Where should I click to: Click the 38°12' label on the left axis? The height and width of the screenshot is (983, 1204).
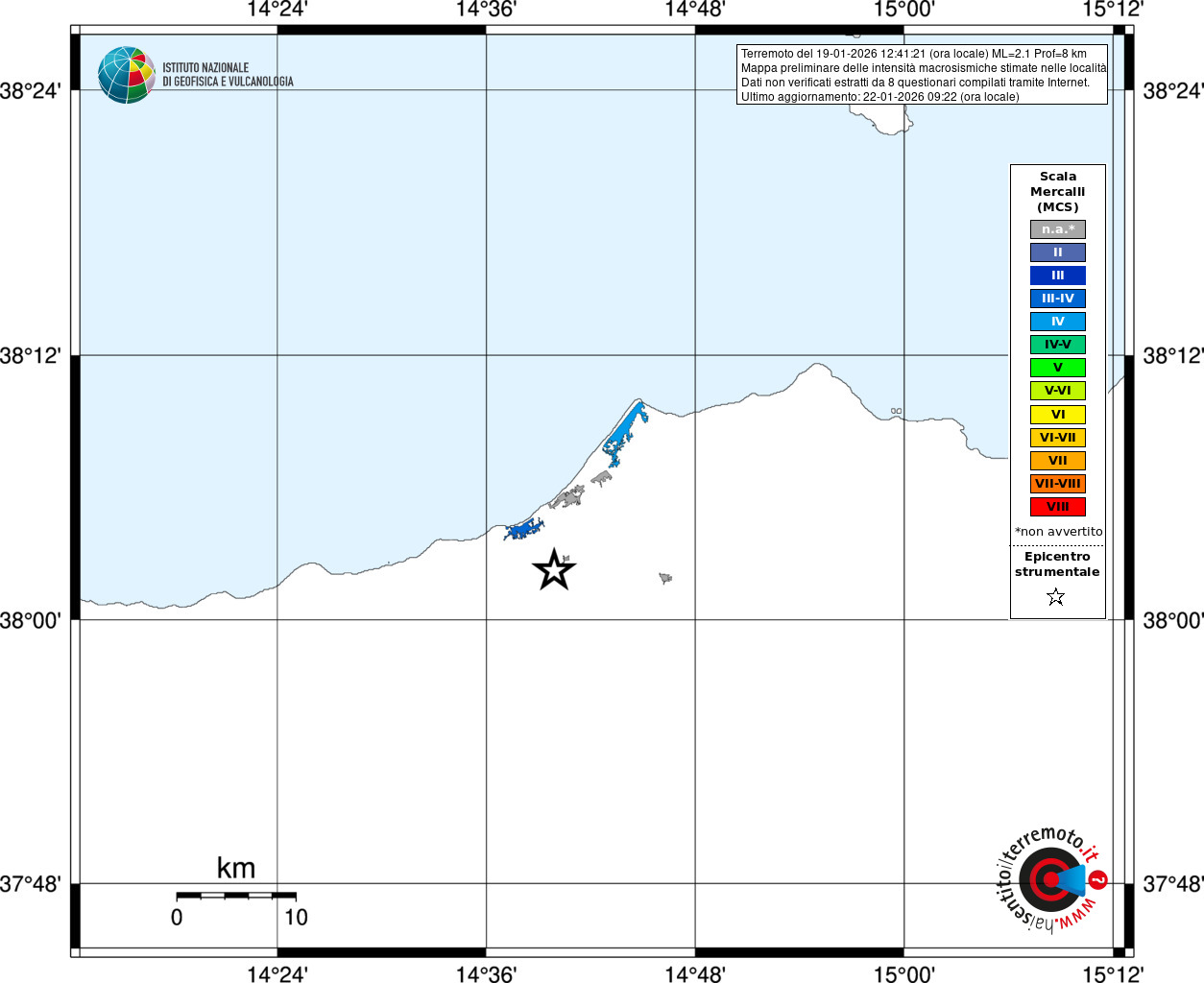click(31, 356)
